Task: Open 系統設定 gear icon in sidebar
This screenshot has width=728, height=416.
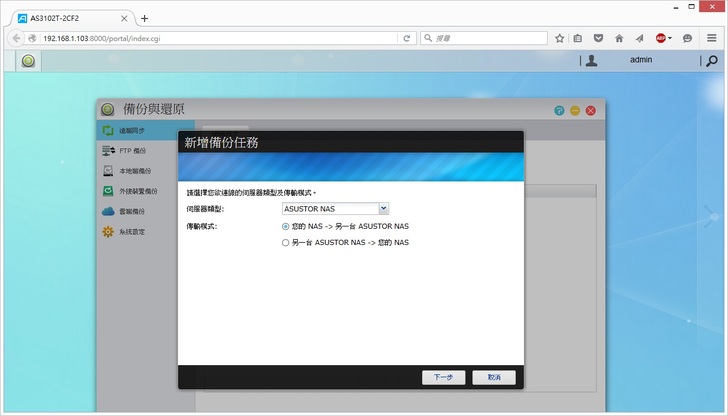Action: point(109,231)
